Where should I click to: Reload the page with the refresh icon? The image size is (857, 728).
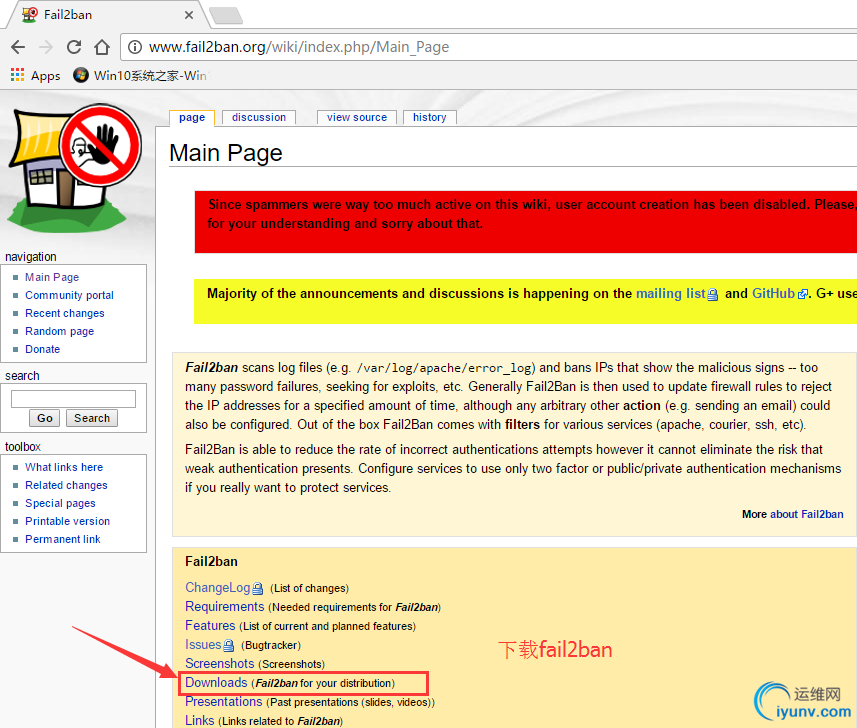point(74,47)
